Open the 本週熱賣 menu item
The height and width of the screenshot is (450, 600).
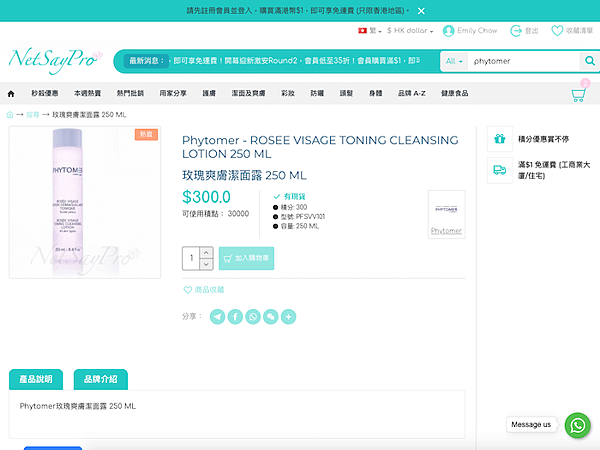[88, 93]
